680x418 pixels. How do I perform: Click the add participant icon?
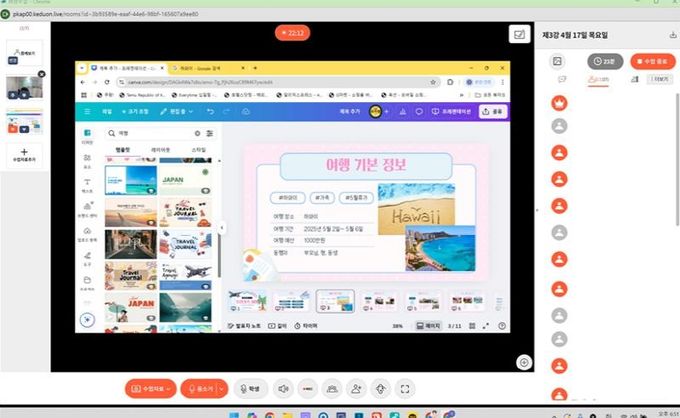(356, 388)
